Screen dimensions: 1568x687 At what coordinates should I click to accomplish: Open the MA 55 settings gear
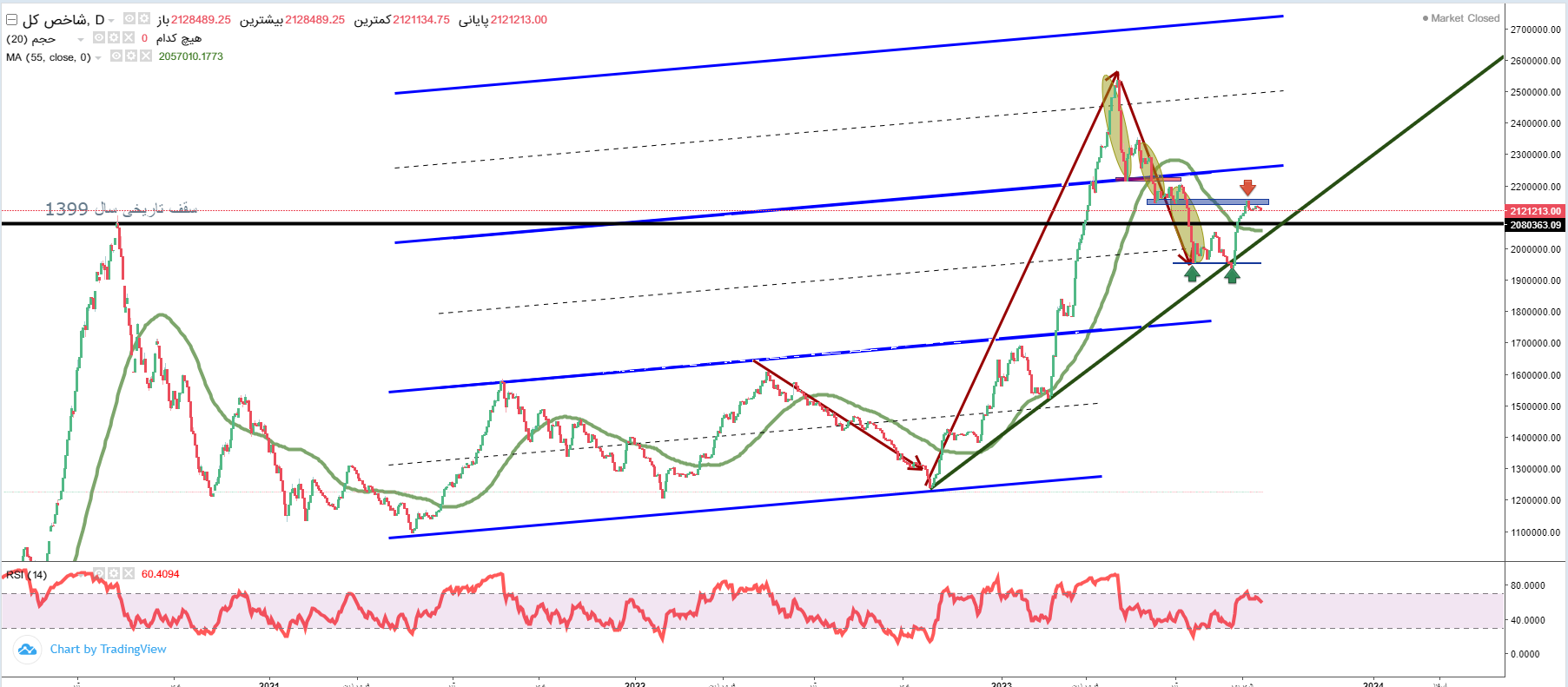point(131,56)
